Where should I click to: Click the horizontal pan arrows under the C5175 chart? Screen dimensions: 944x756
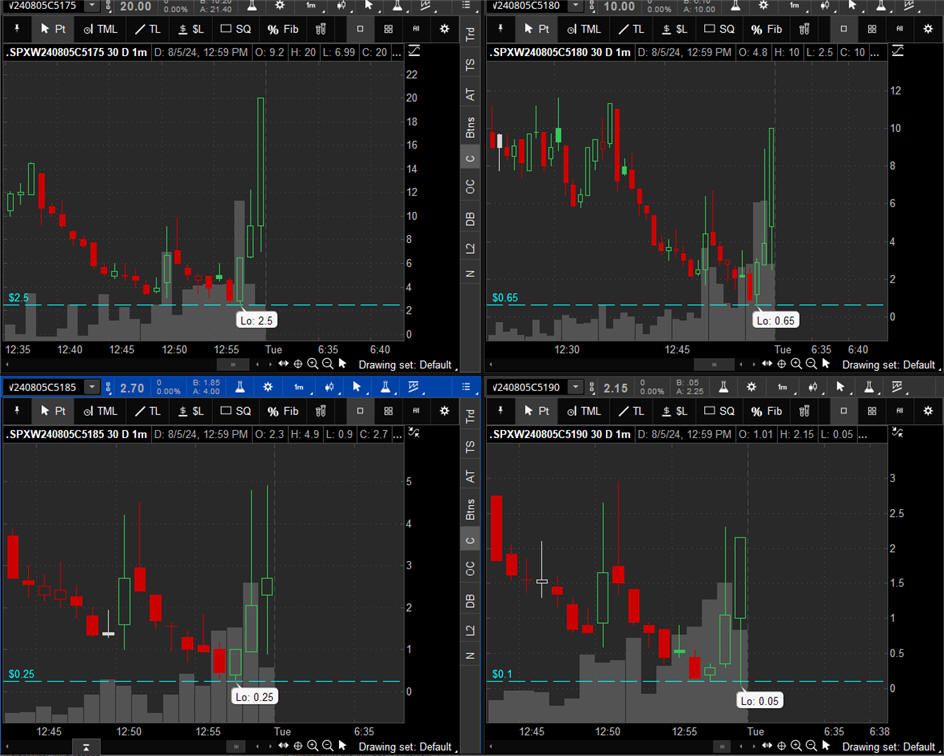(x=284, y=364)
